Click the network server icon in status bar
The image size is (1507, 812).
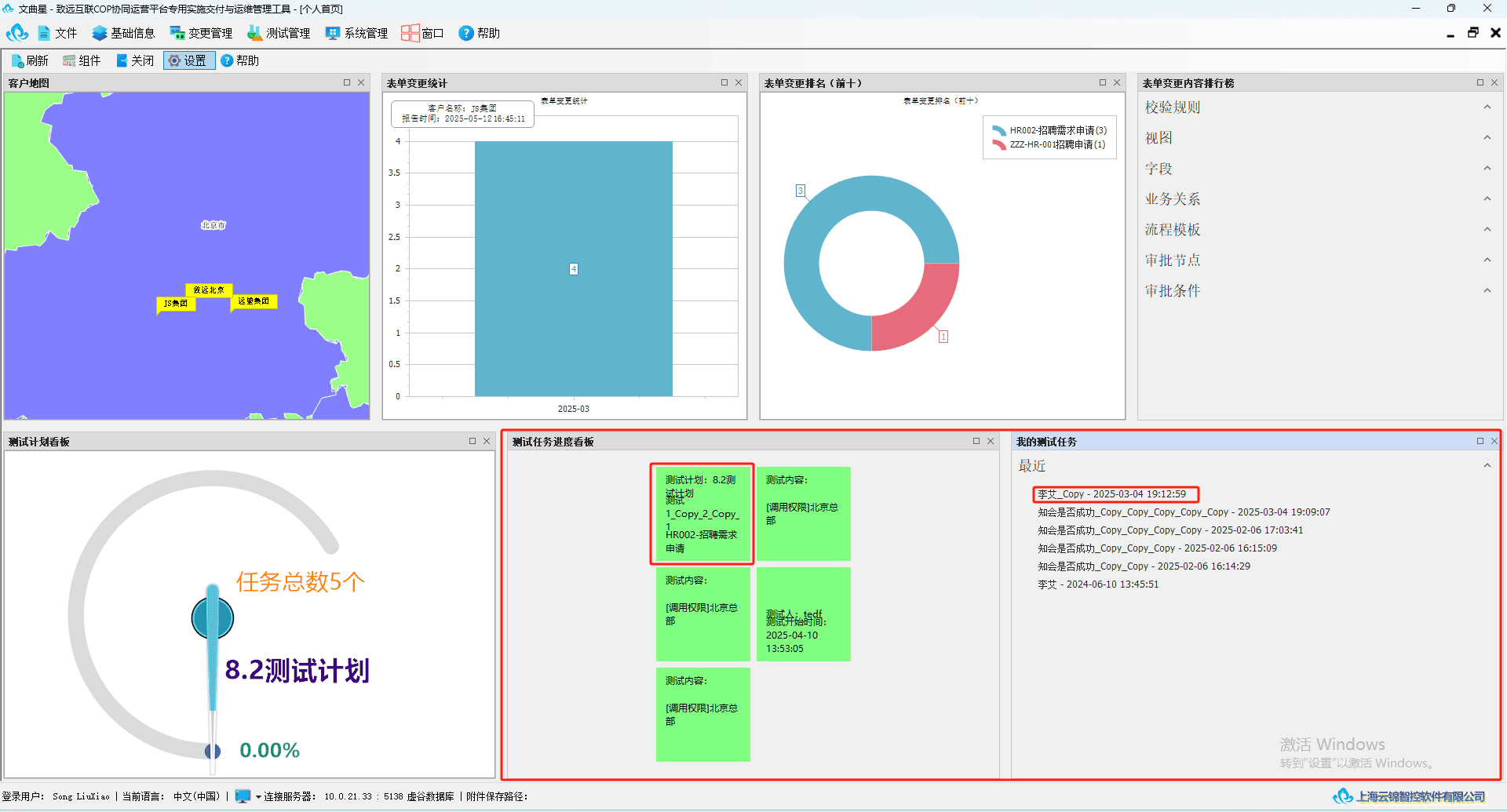pyautogui.click(x=243, y=796)
